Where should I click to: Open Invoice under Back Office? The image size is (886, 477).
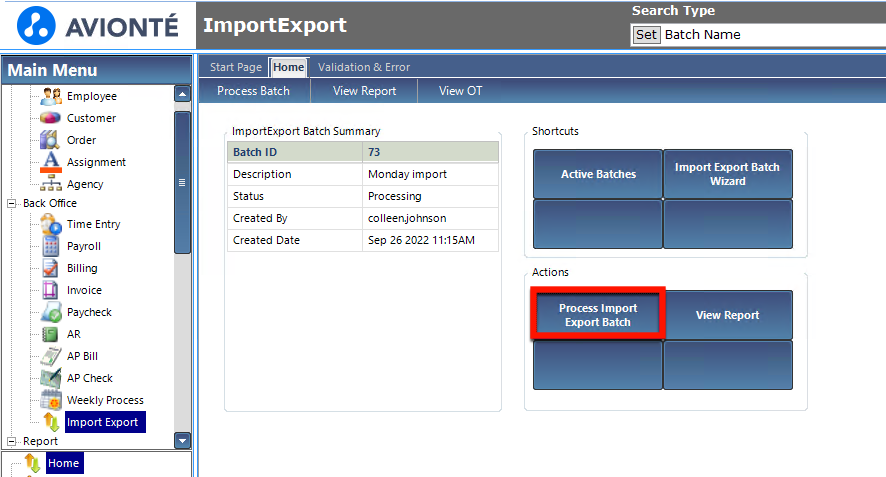(x=84, y=290)
